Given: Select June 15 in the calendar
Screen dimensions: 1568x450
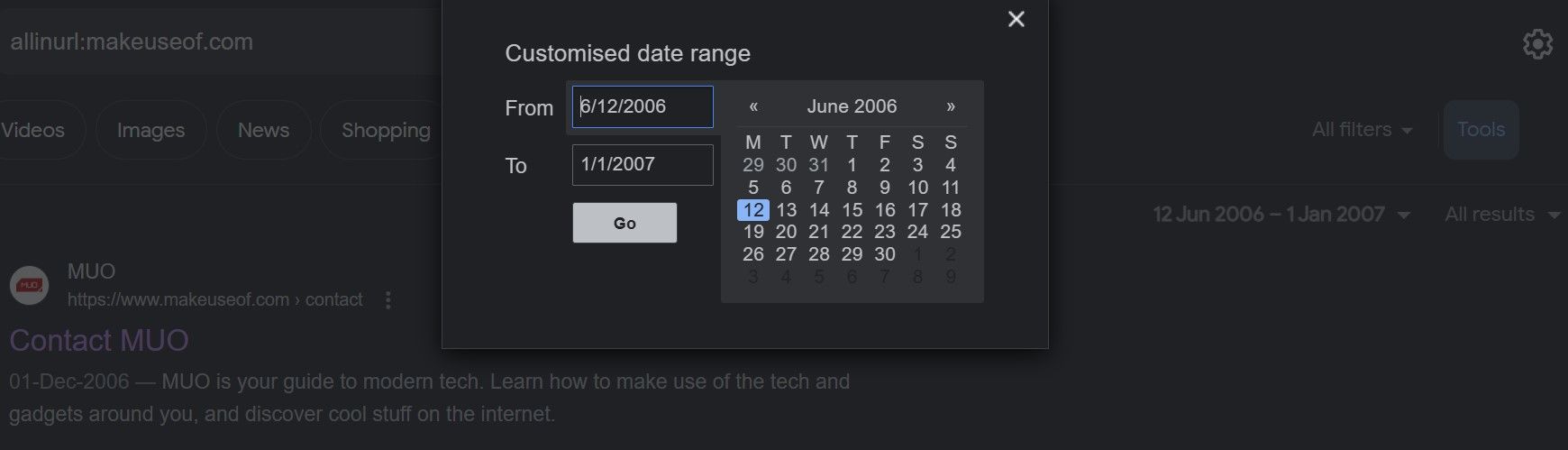Looking at the screenshot, I should 852,210.
